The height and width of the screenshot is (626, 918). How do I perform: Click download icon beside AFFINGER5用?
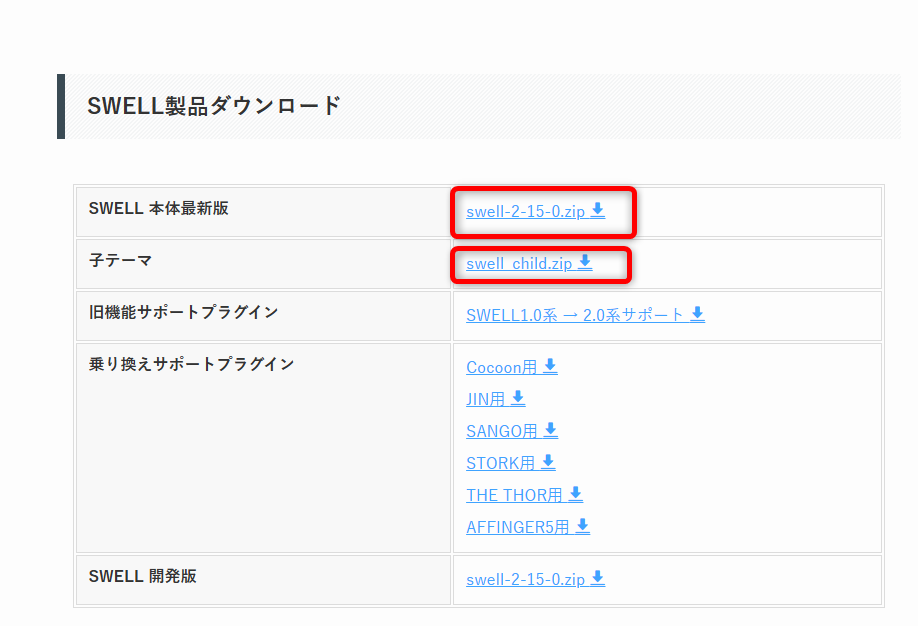pyautogui.click(x=583, y=526)
